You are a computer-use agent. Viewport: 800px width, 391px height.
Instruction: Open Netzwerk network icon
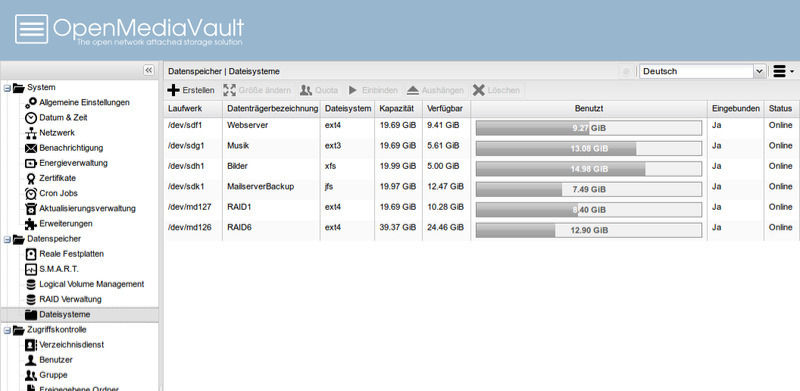click(31, 133)
